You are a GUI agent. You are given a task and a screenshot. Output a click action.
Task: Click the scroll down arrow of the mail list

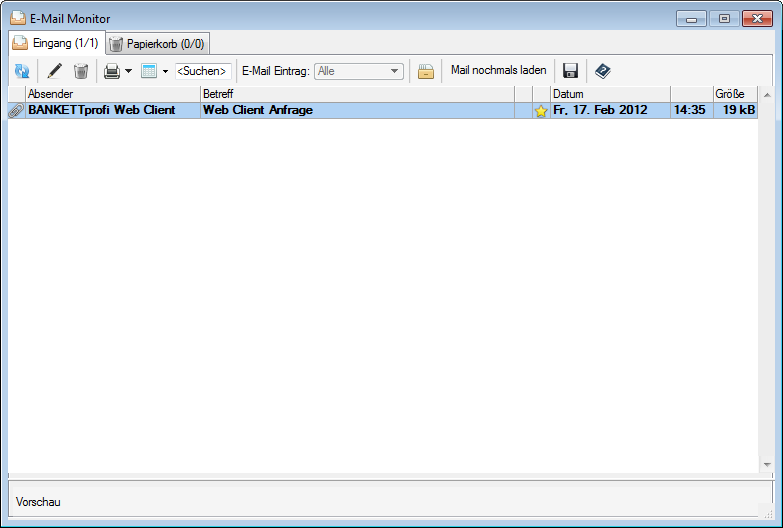[x=767, y=466]
